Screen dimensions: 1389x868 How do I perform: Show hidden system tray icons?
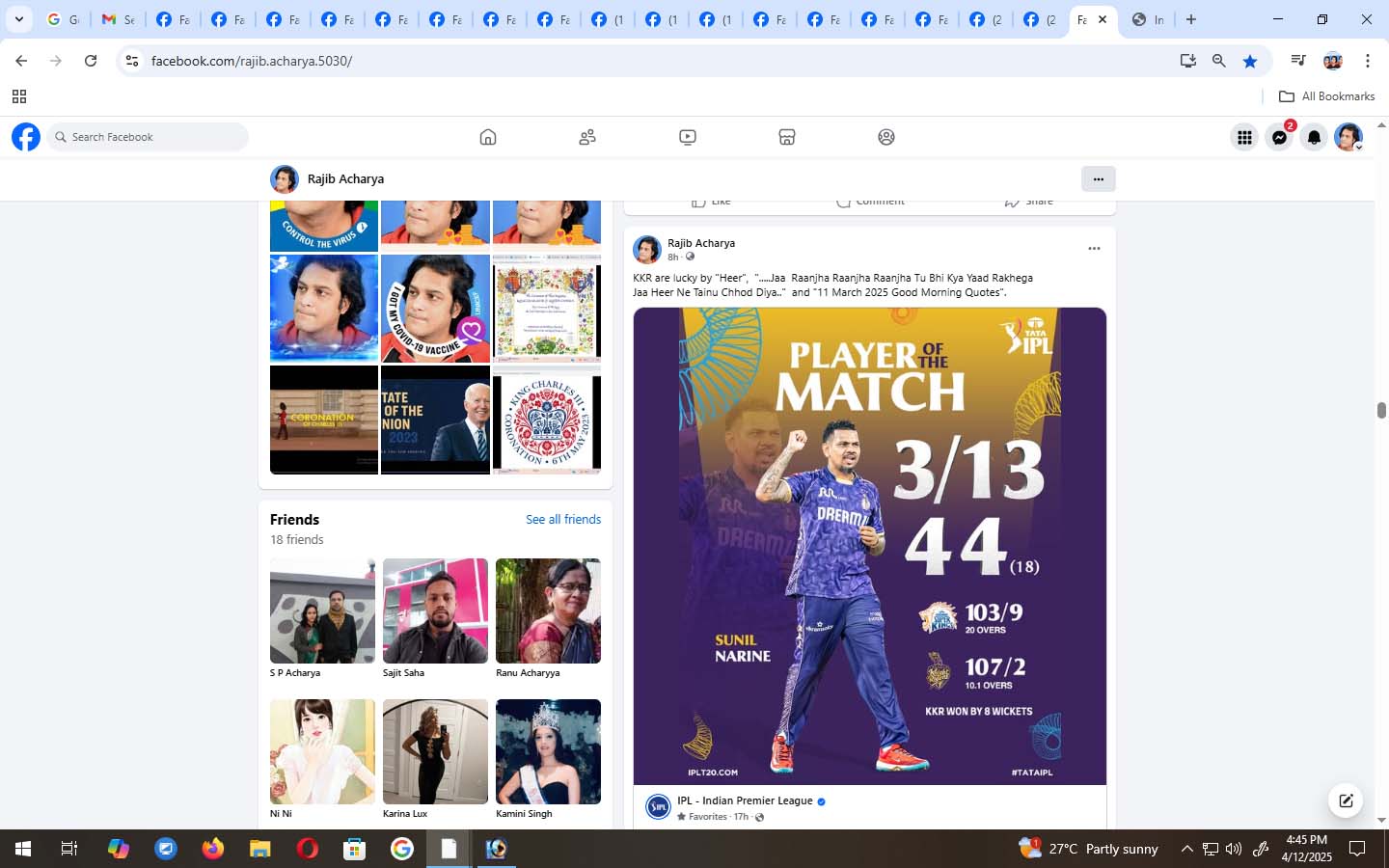coord(1186,849)
